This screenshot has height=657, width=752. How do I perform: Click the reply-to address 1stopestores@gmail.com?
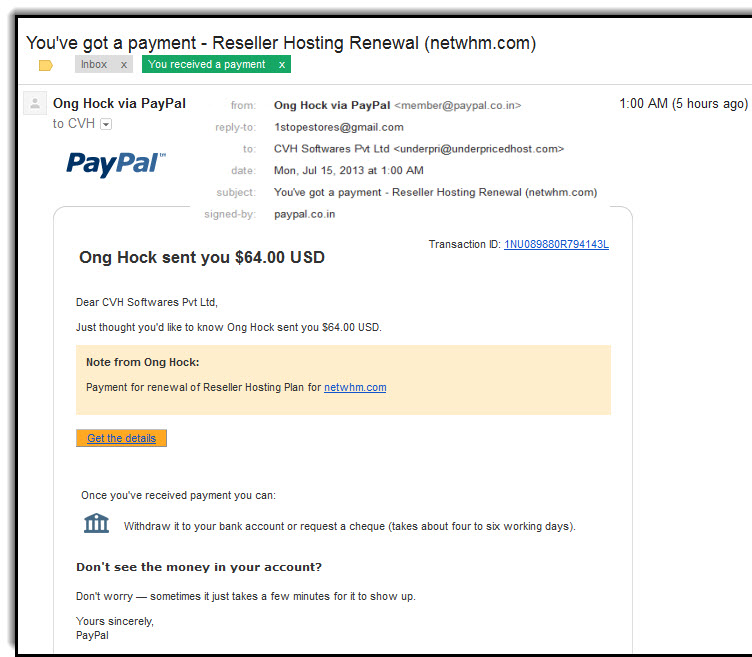click(x=339, y=127)
